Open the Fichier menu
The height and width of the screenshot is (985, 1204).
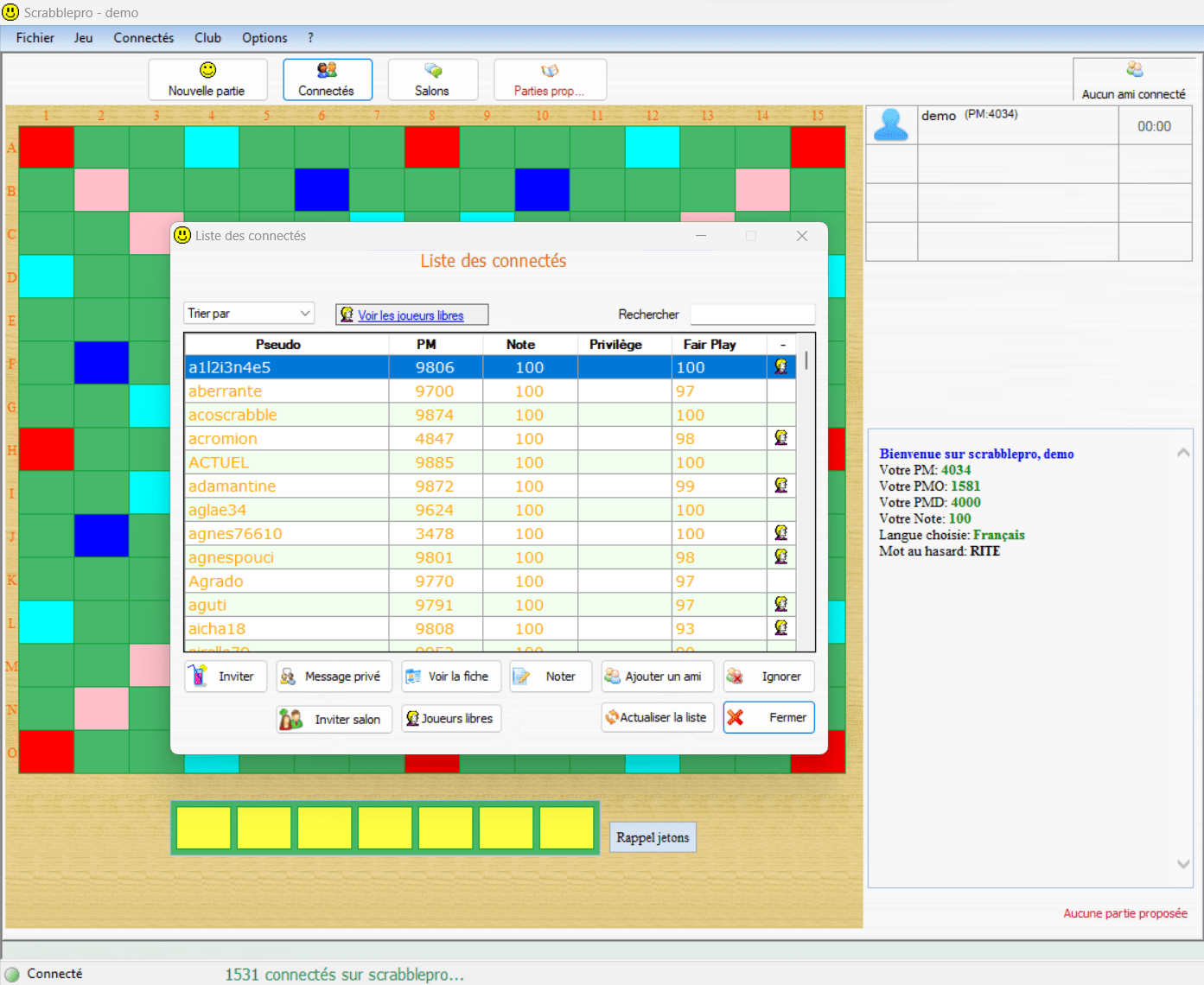pos(35,38)
